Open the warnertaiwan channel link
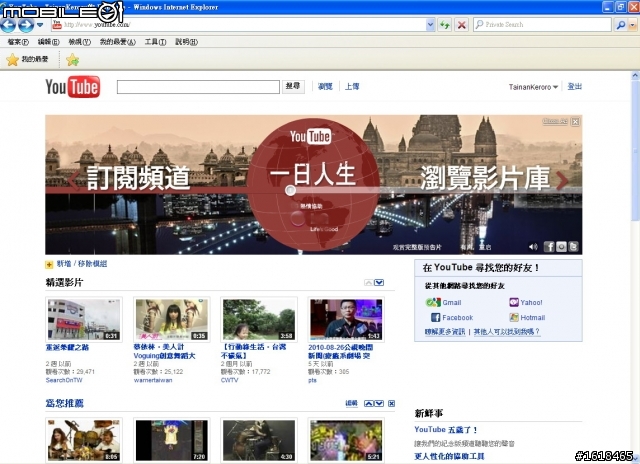640x464 pixels. click(153, 380)
